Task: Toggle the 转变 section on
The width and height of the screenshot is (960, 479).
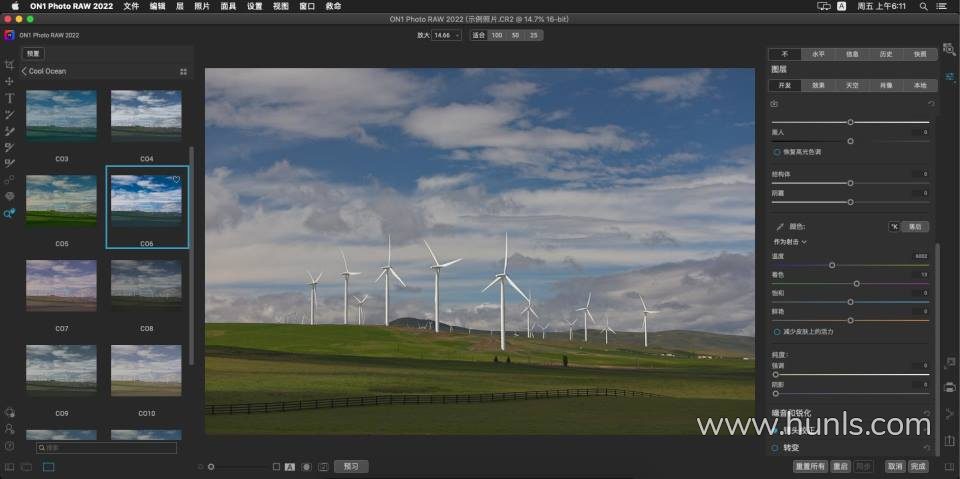Action: pos(775,448)
